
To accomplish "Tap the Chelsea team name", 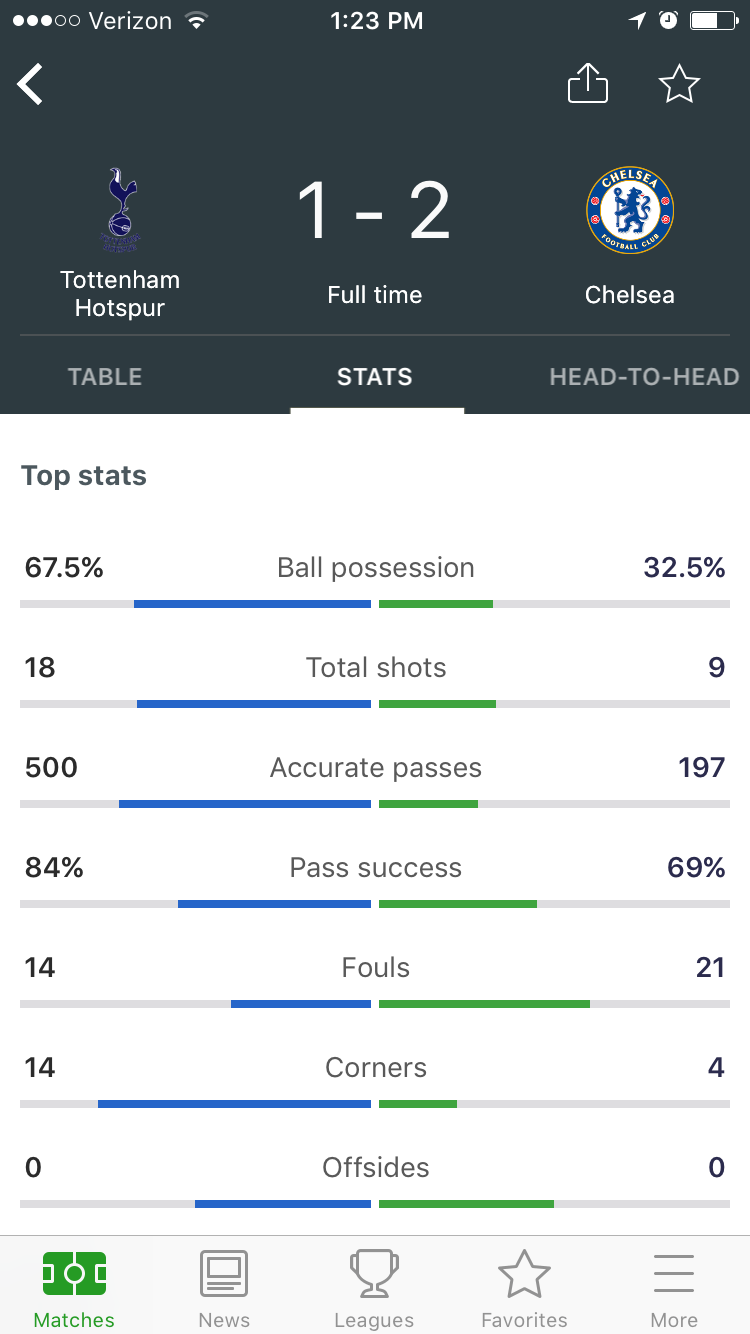I will [630, 295].
